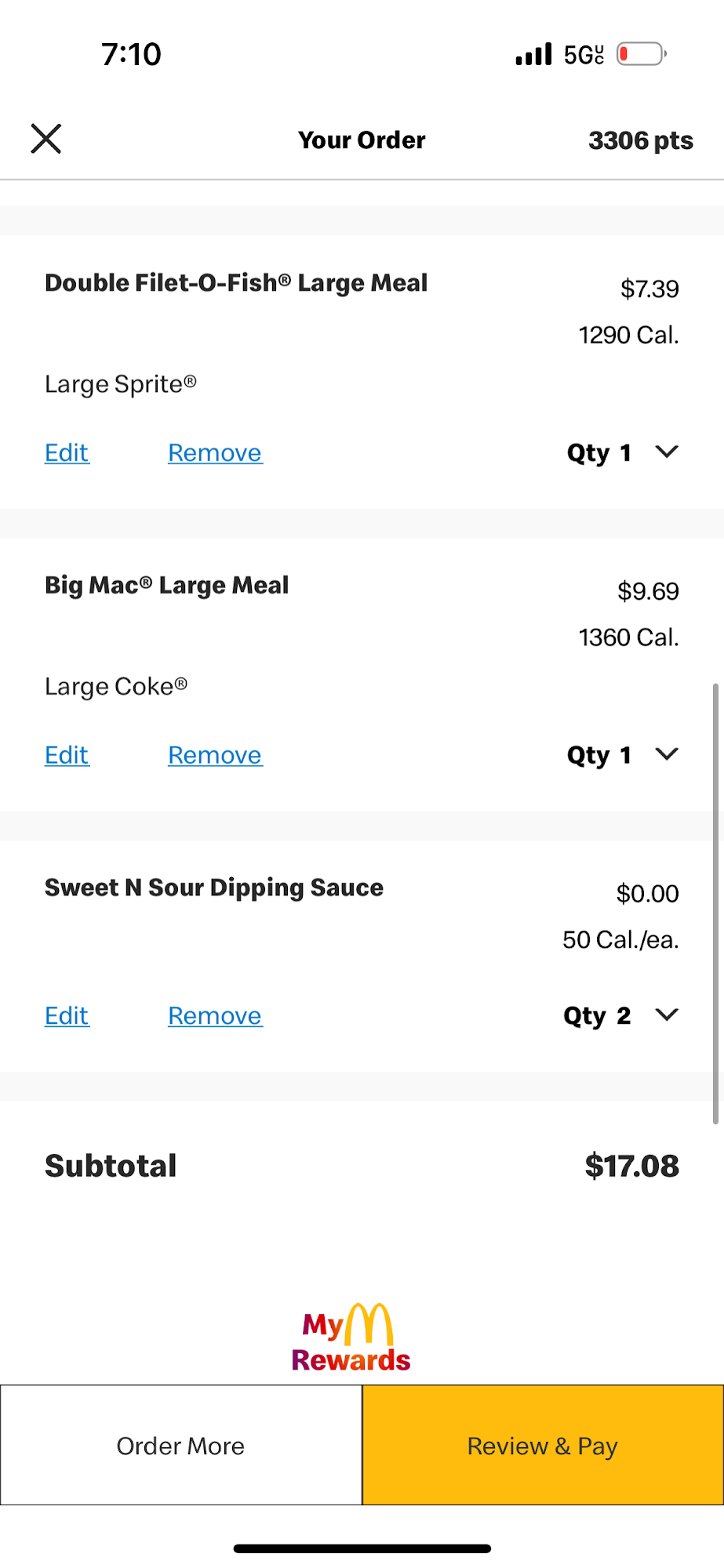Close the Your Order screen
The height and width of the screenshot is (1568, 724).
point(46,139)
